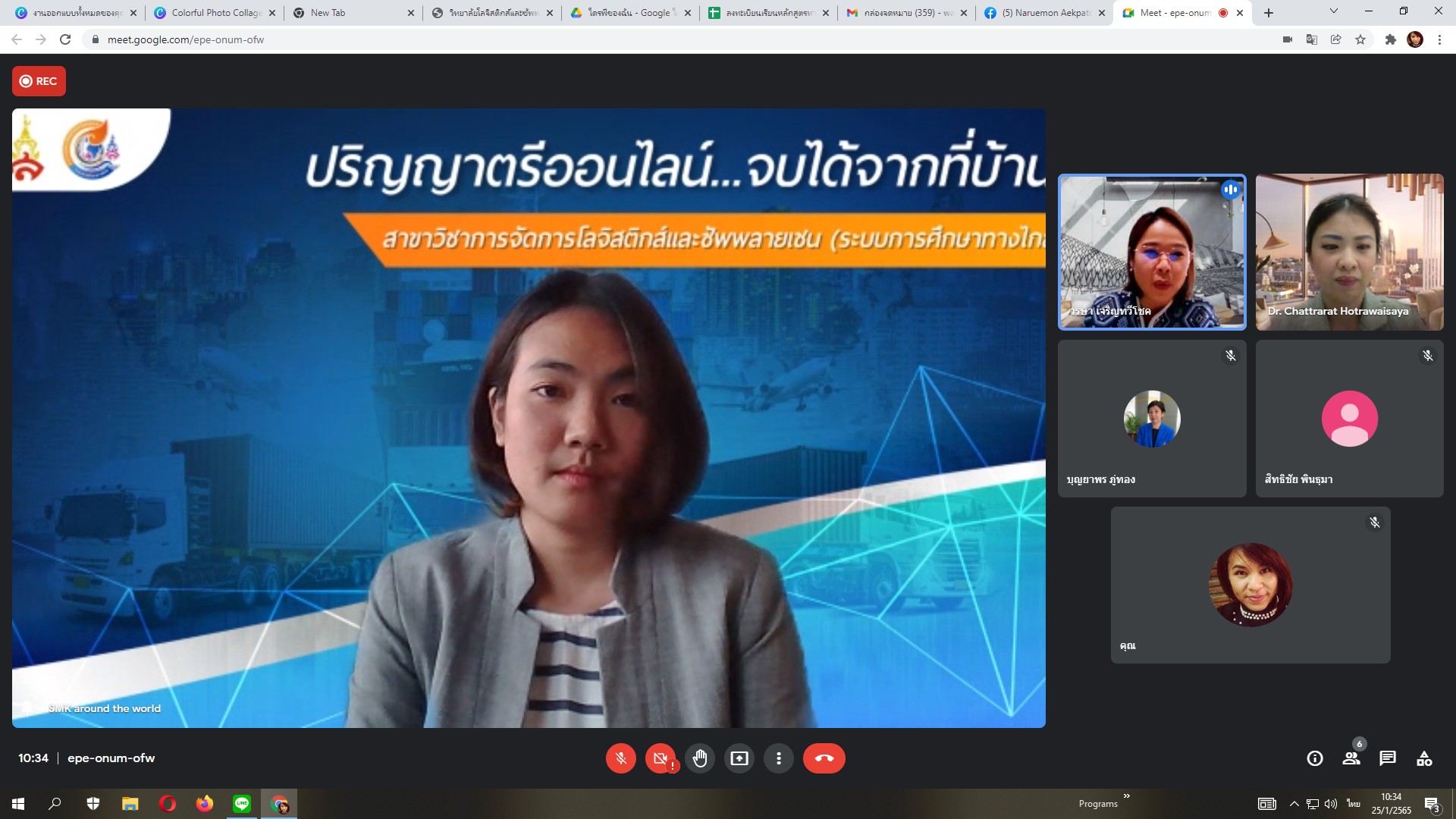
Task: Expand hidden system tray icons
Action: coord(1294,804)
